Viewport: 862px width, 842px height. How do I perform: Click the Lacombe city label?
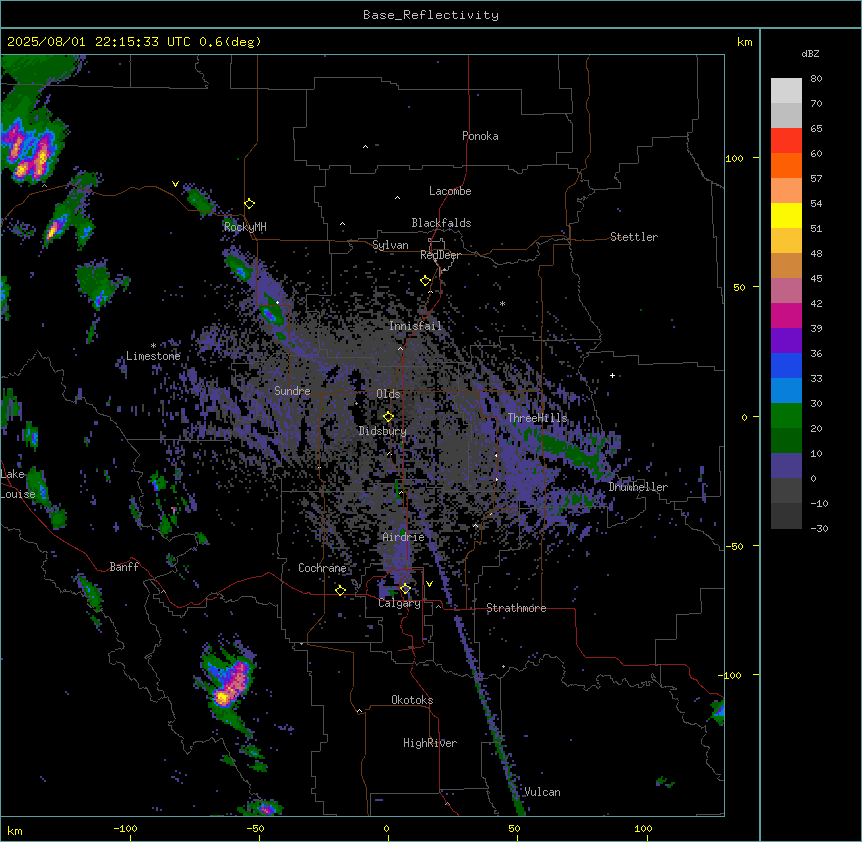coord(450,191)
